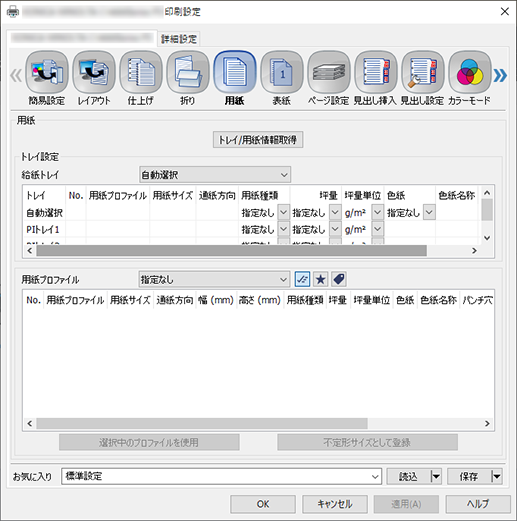Viewport: 517px width, 521px height.
Task: Click the ヘルプ button
Action: tap(478, 504)
